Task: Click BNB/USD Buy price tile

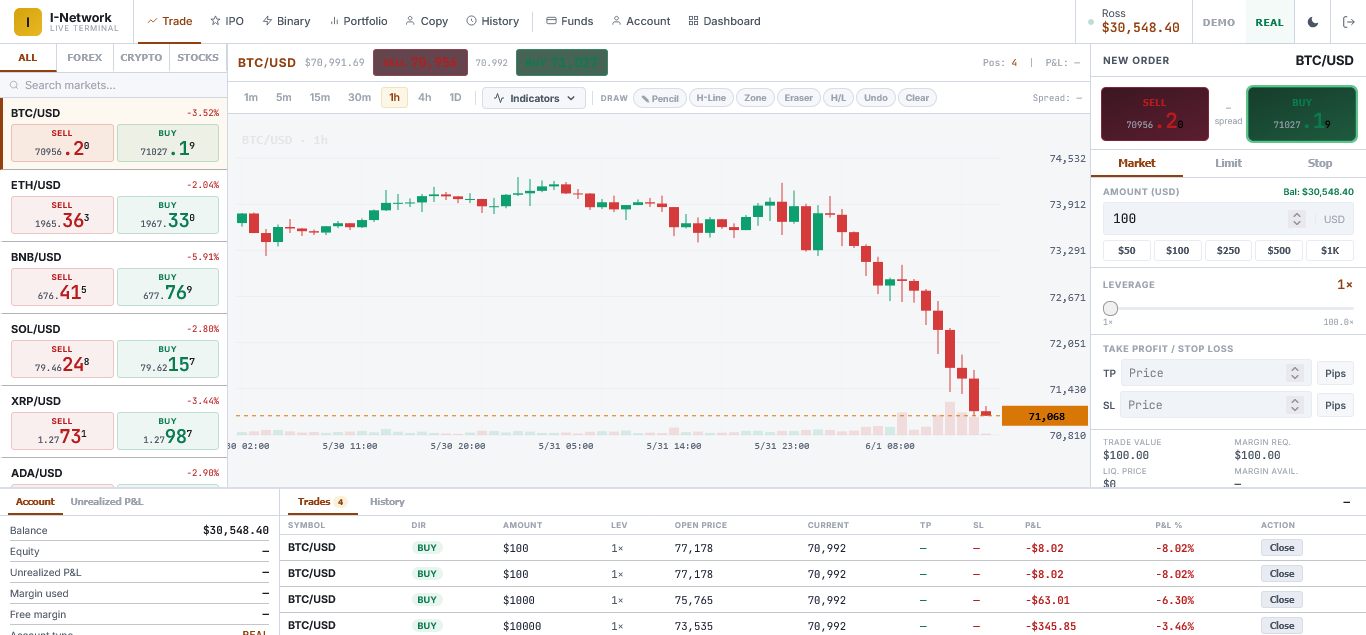Action: point(168,287)
